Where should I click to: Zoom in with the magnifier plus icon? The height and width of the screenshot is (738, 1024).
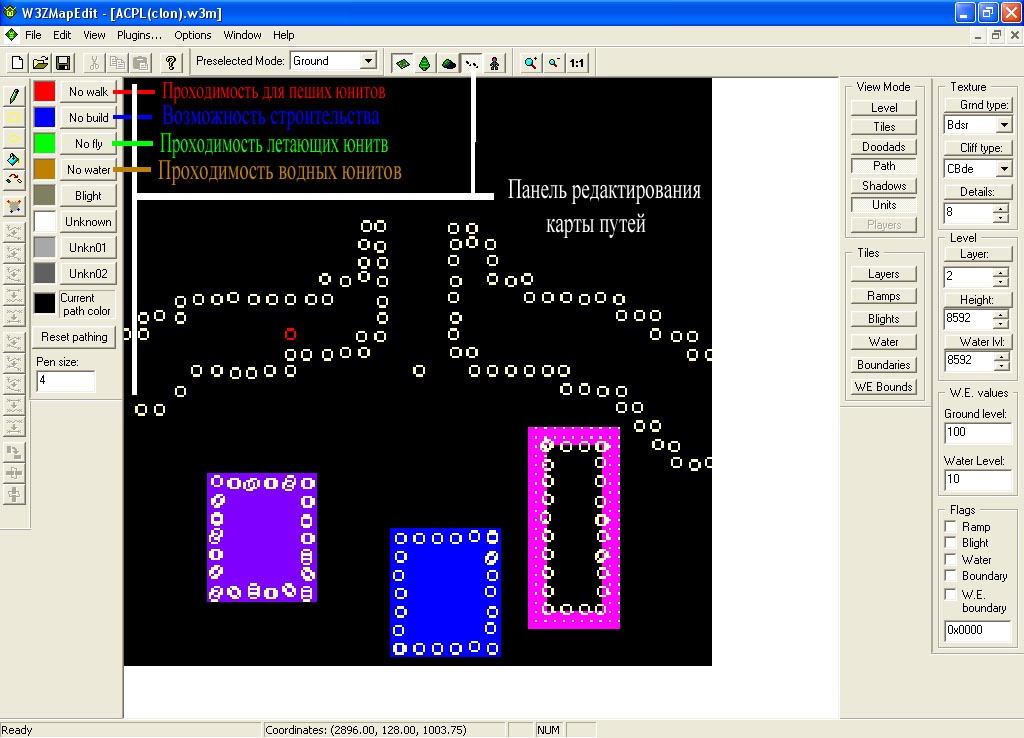[x=531, y=63]
